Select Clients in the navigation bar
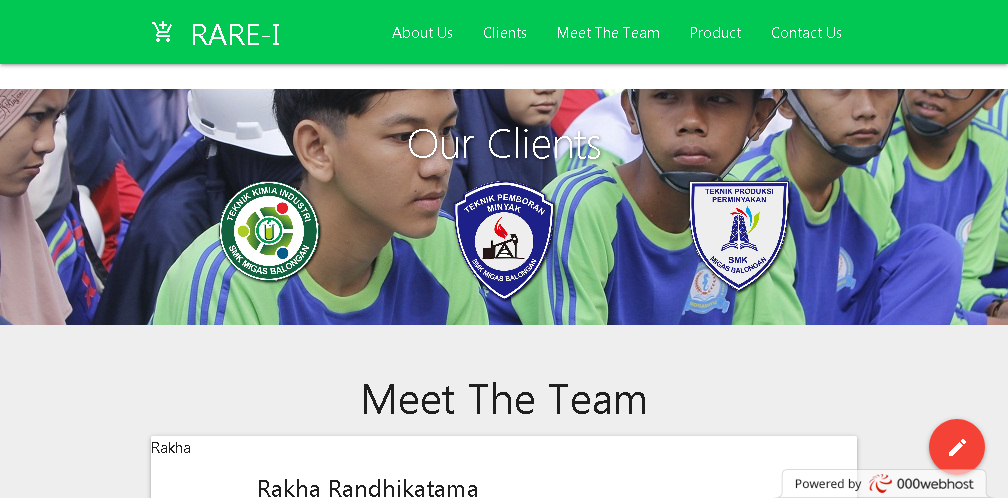The height and width of the screenshot is (498, 1008). point(505,33)
